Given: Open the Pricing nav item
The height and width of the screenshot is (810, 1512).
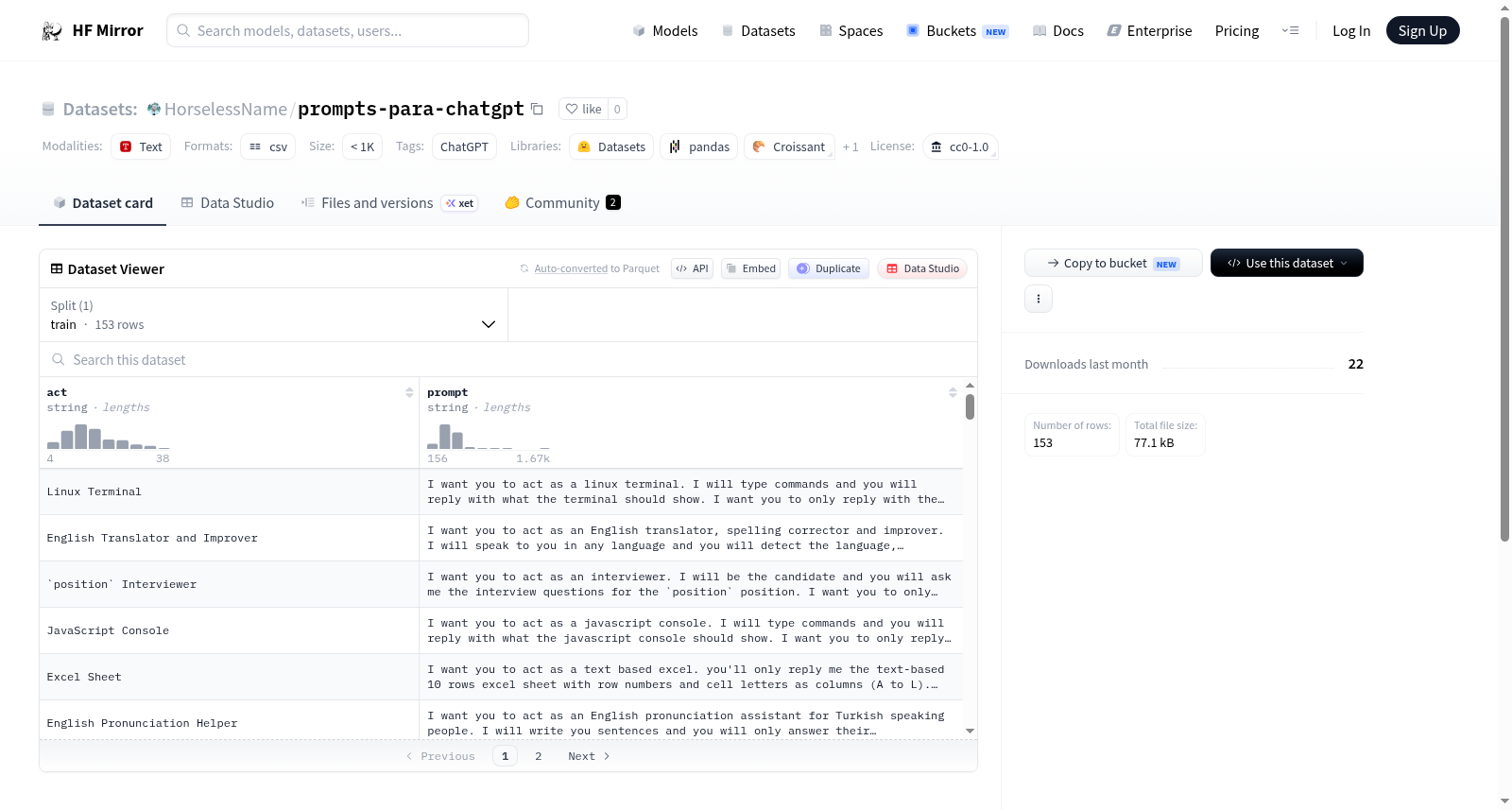Looking at the screenshot, I should click(x=1237, y=30).
